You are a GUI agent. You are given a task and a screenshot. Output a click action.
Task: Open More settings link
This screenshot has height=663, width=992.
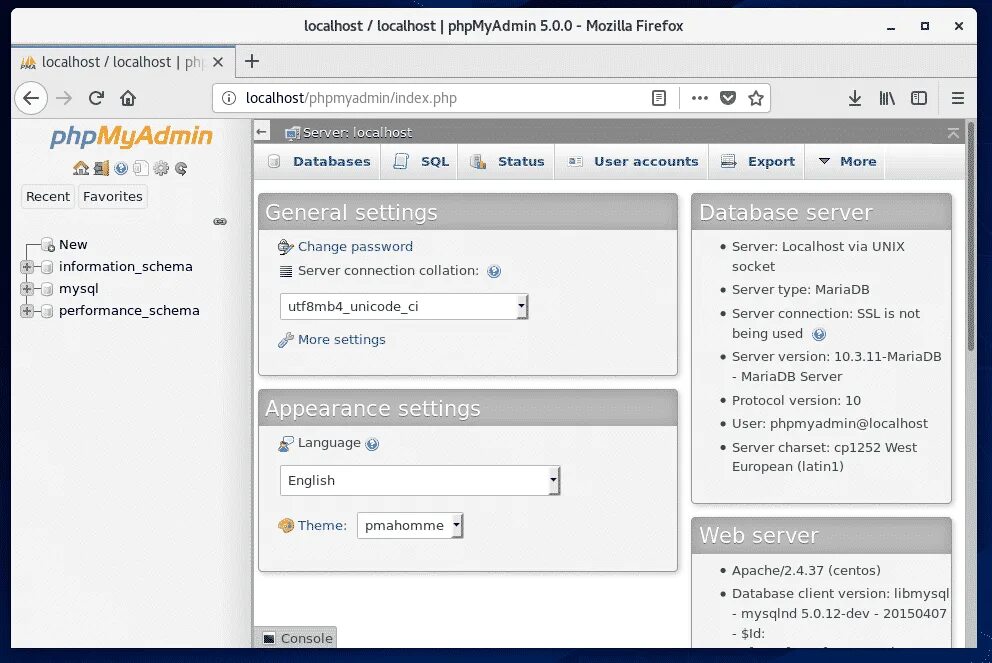pyautogui.click(x=341, y=339)
